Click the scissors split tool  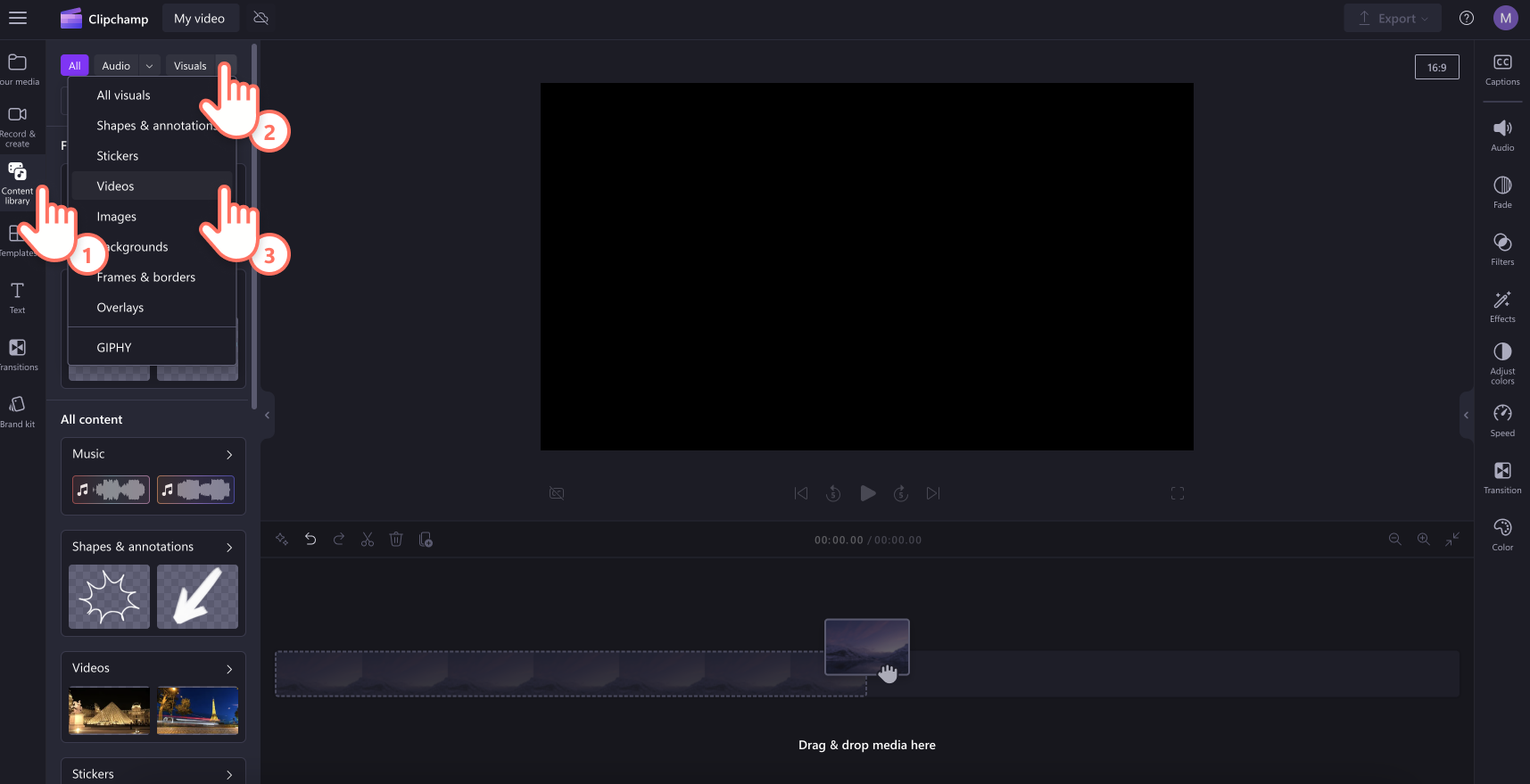tap(368, 540)
